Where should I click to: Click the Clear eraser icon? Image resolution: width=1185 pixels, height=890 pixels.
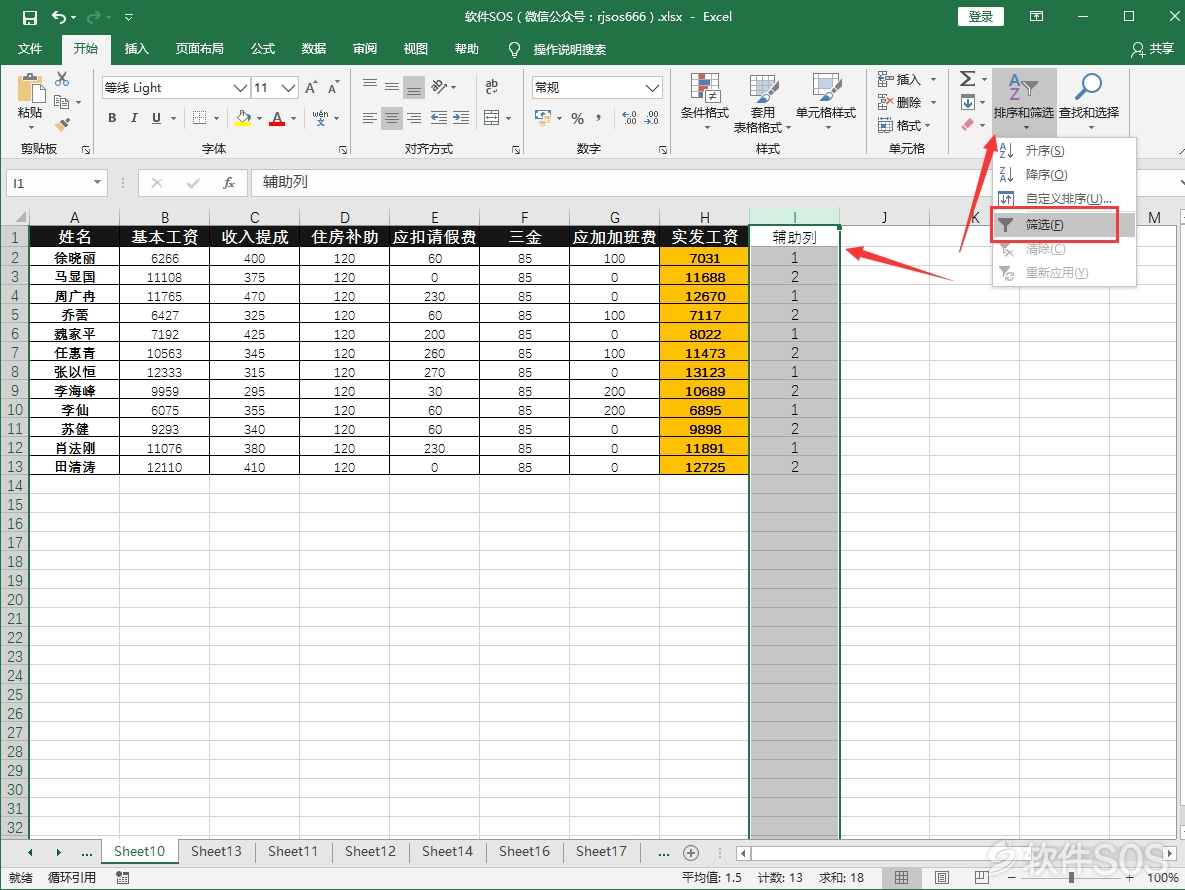967,125
